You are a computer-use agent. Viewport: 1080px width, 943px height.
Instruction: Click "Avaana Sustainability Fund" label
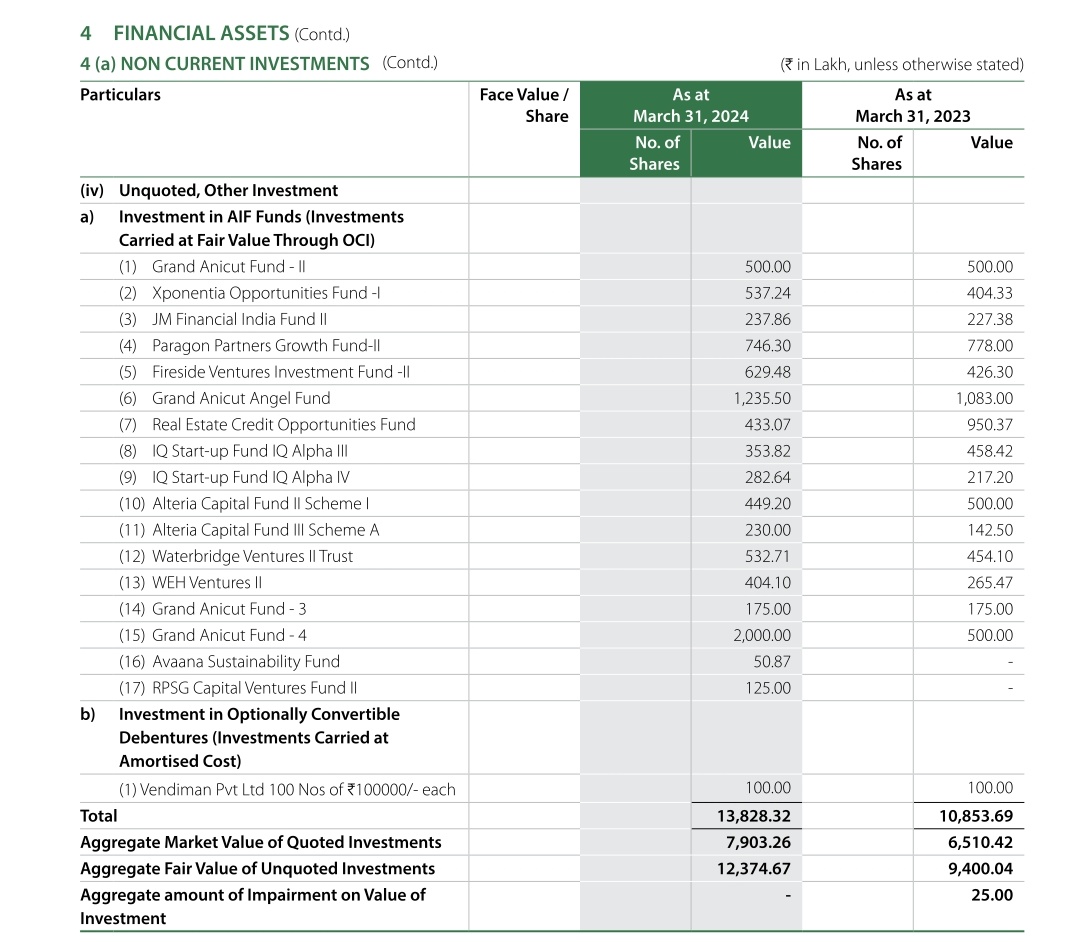tap(246, 661)
